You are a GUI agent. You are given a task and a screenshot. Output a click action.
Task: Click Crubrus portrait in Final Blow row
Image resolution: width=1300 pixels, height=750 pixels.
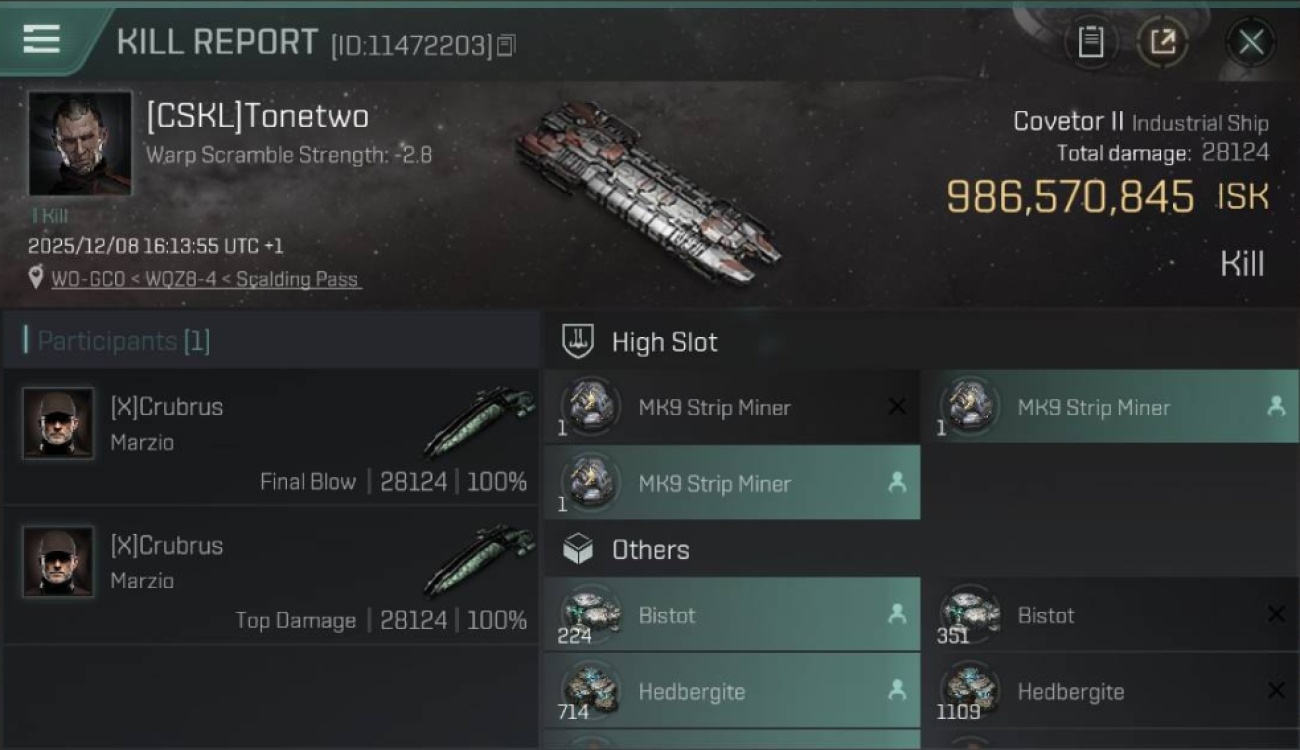(58, 424)
